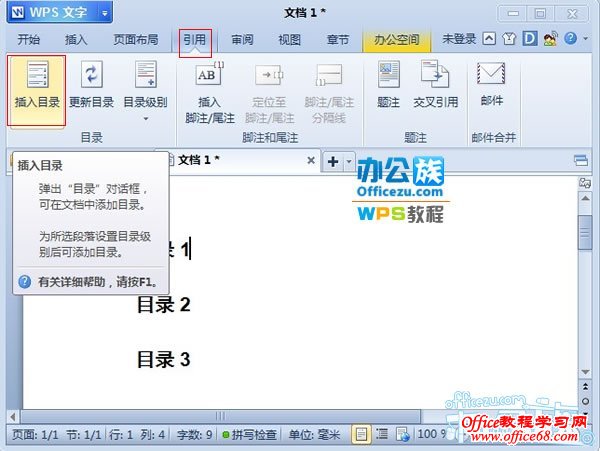
Task: Switch to outline view icon
Action: pyautogui.click(x=382, y=434)
